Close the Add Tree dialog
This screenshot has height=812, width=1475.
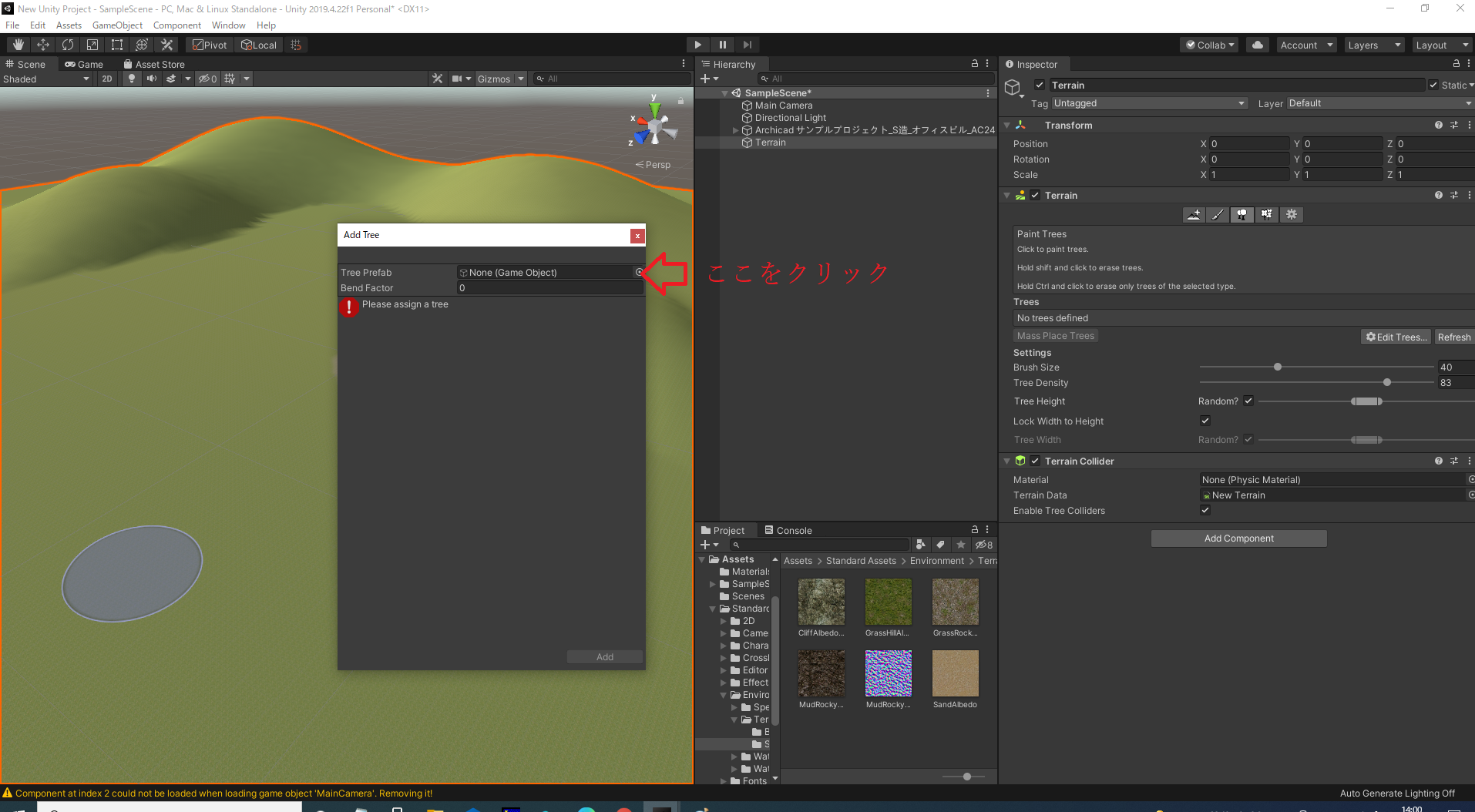tap(637, 236)
